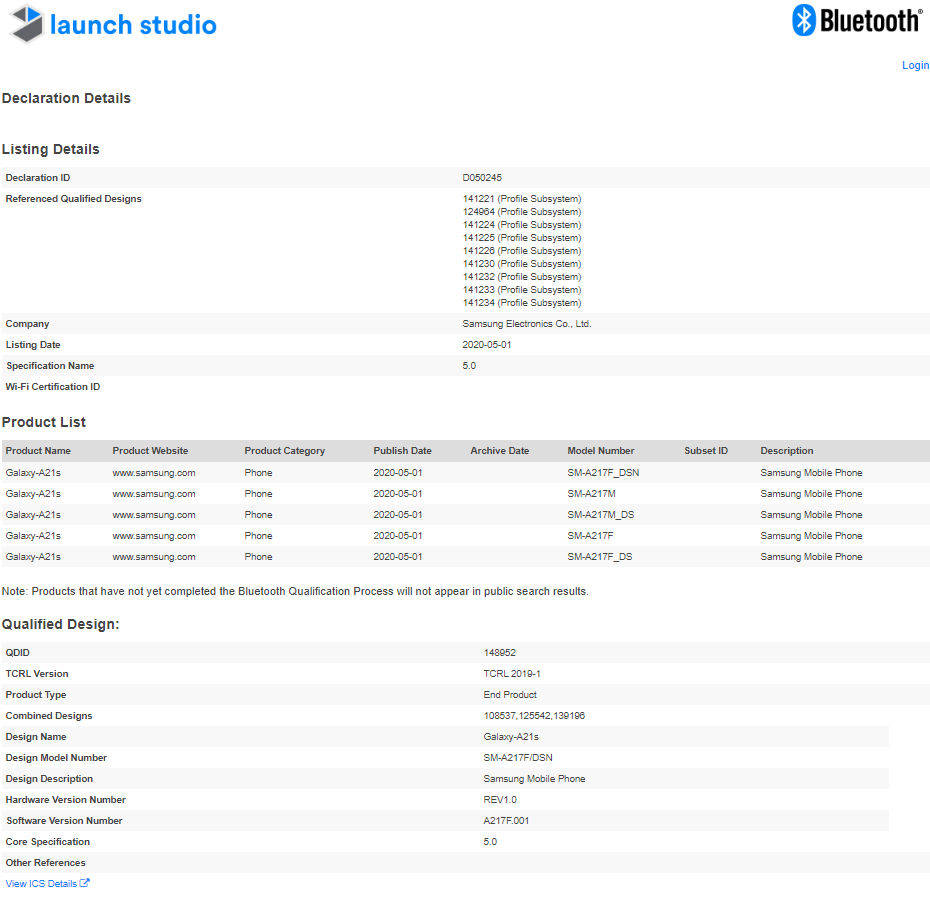Open www.samsung.com in the SM-A217M_DS row
Viewport: 930px width, 898px height.
coord(153,515)
